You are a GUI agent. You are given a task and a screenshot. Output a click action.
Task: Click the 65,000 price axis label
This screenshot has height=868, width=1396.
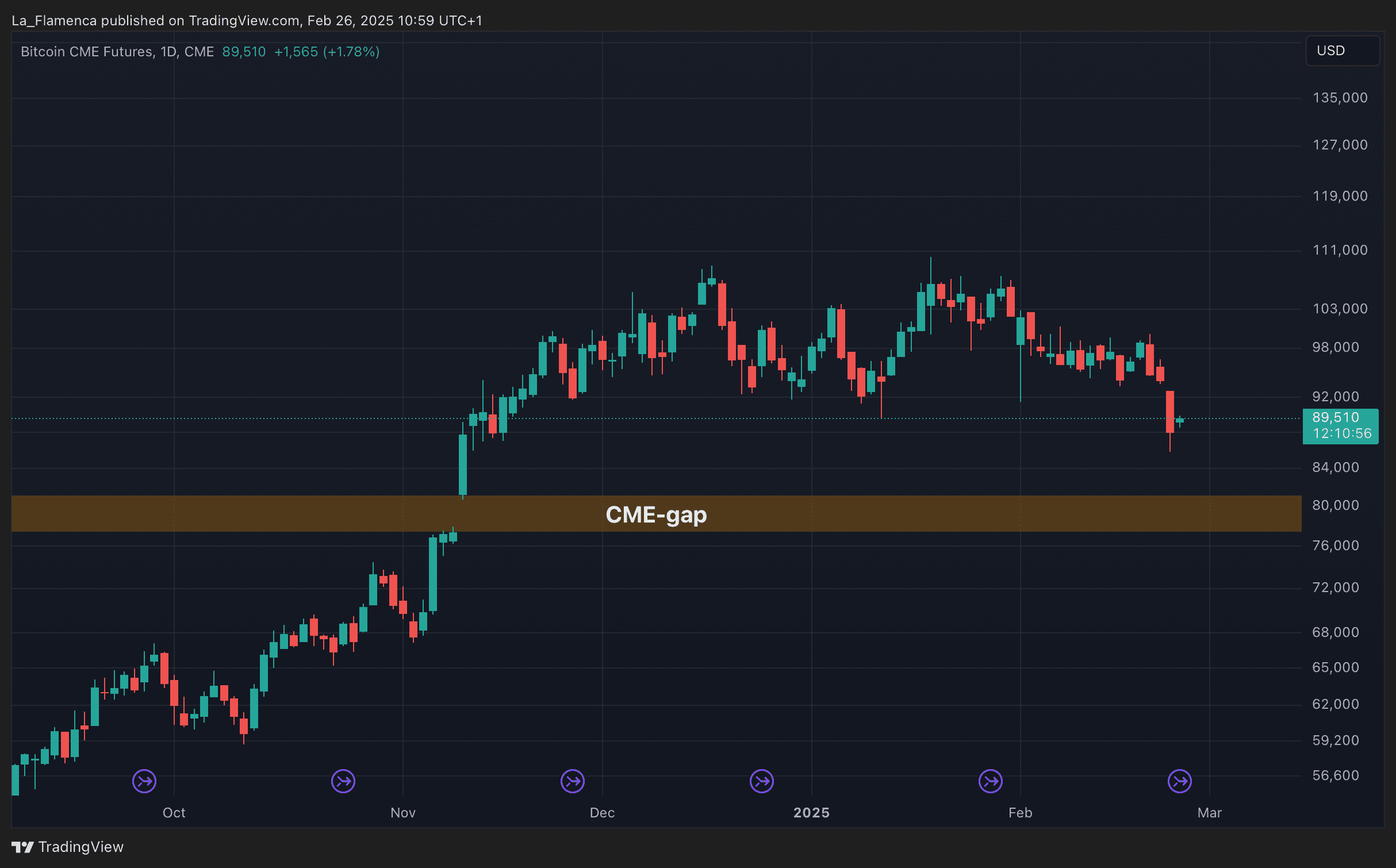point(1336,667)
